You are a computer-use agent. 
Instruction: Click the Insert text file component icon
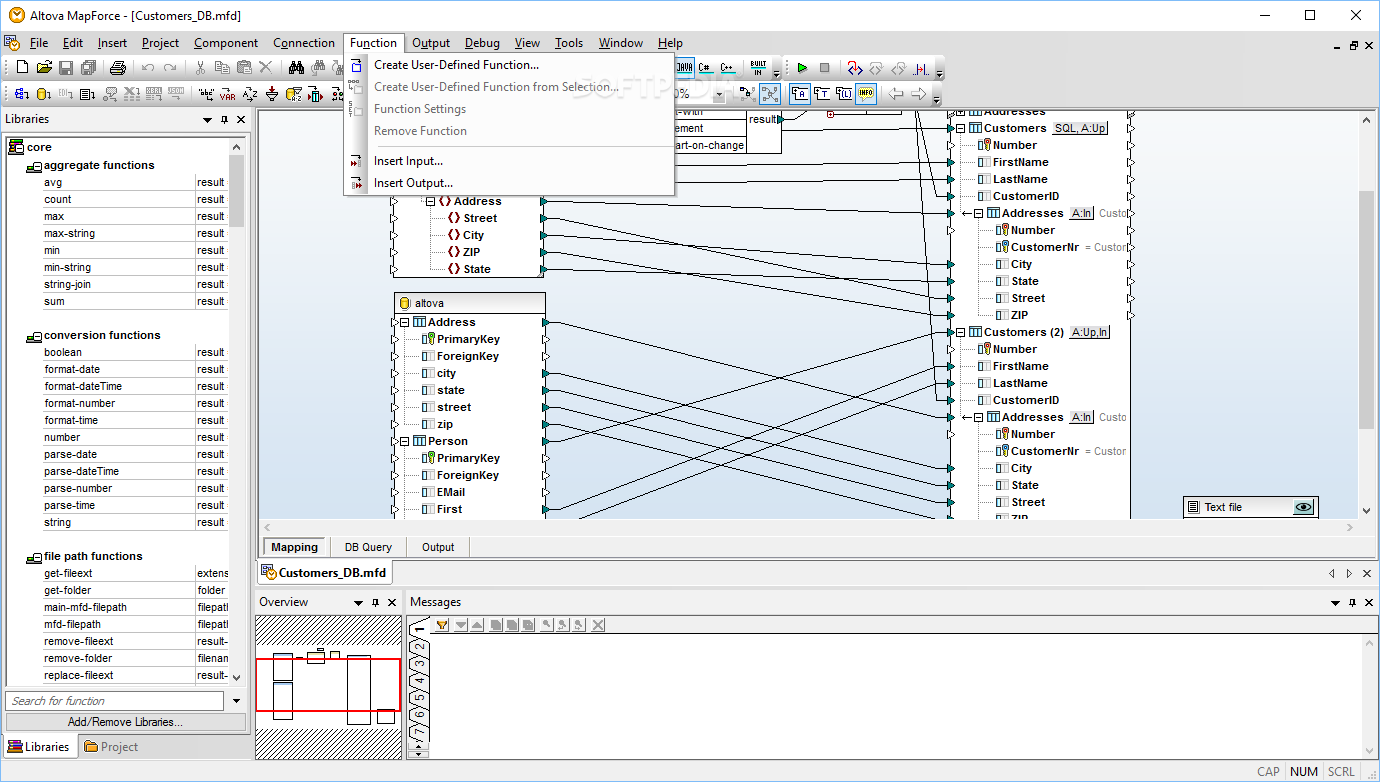[88, 94]
